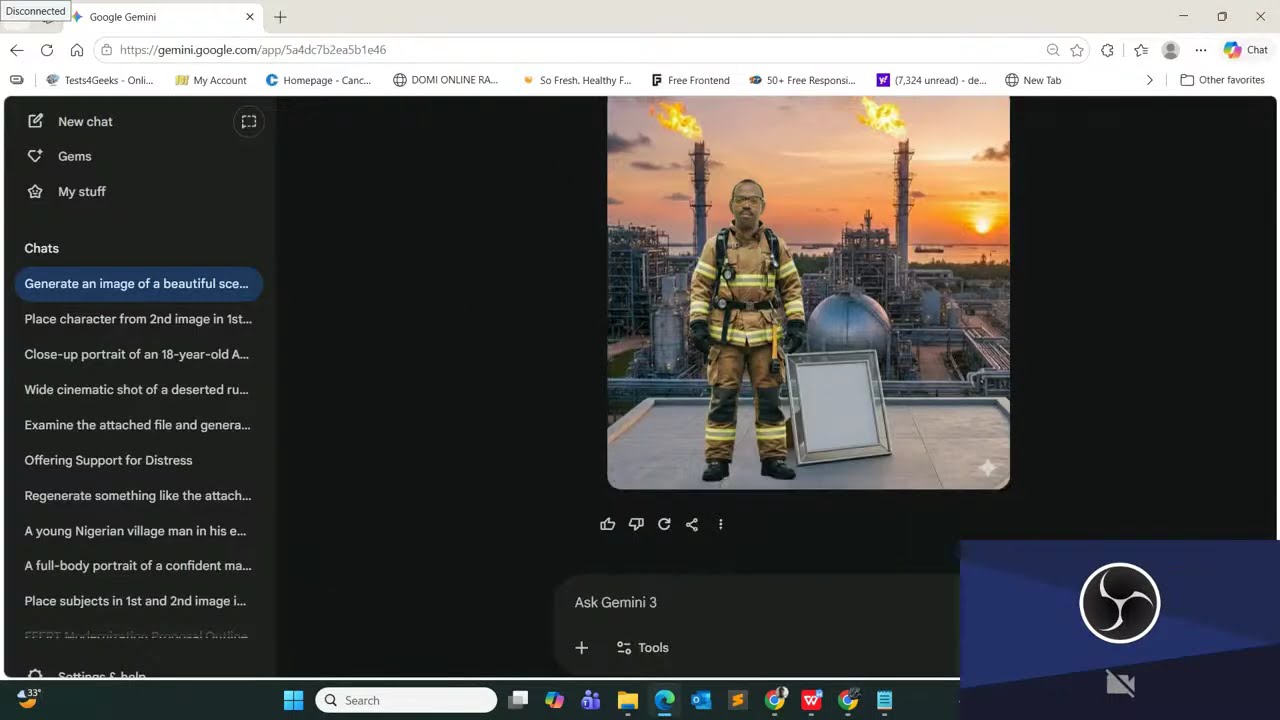Click the temporary chat dashed-square icon
Viewport: 1280px width, 720px height.
(249, 122)
